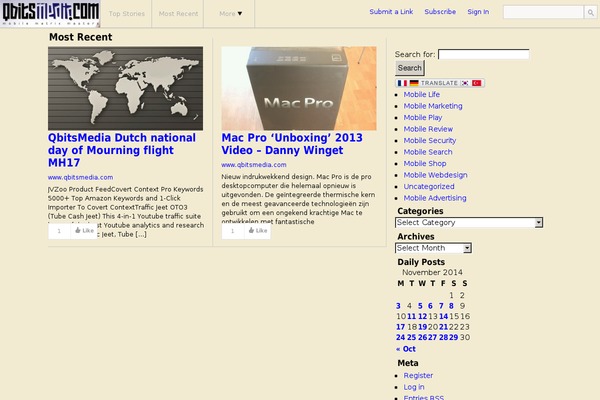Like the MH17 Mourning flight post
Viewport: 600px width, 400px height.
[84, 231]
